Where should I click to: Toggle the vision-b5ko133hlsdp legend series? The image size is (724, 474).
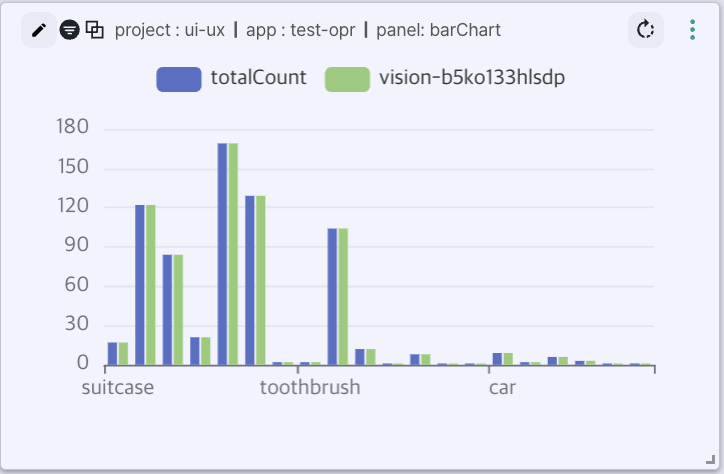click(x=445, y=78)
